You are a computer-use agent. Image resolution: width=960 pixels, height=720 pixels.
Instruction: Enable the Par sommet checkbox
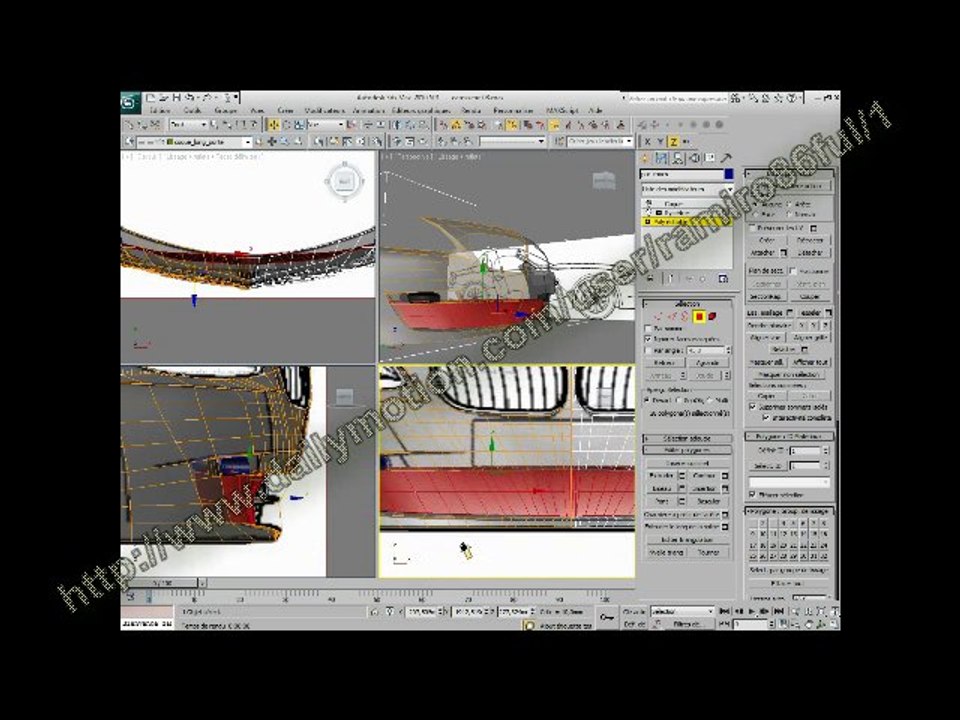pyautogui.click(x=648, y=328)
